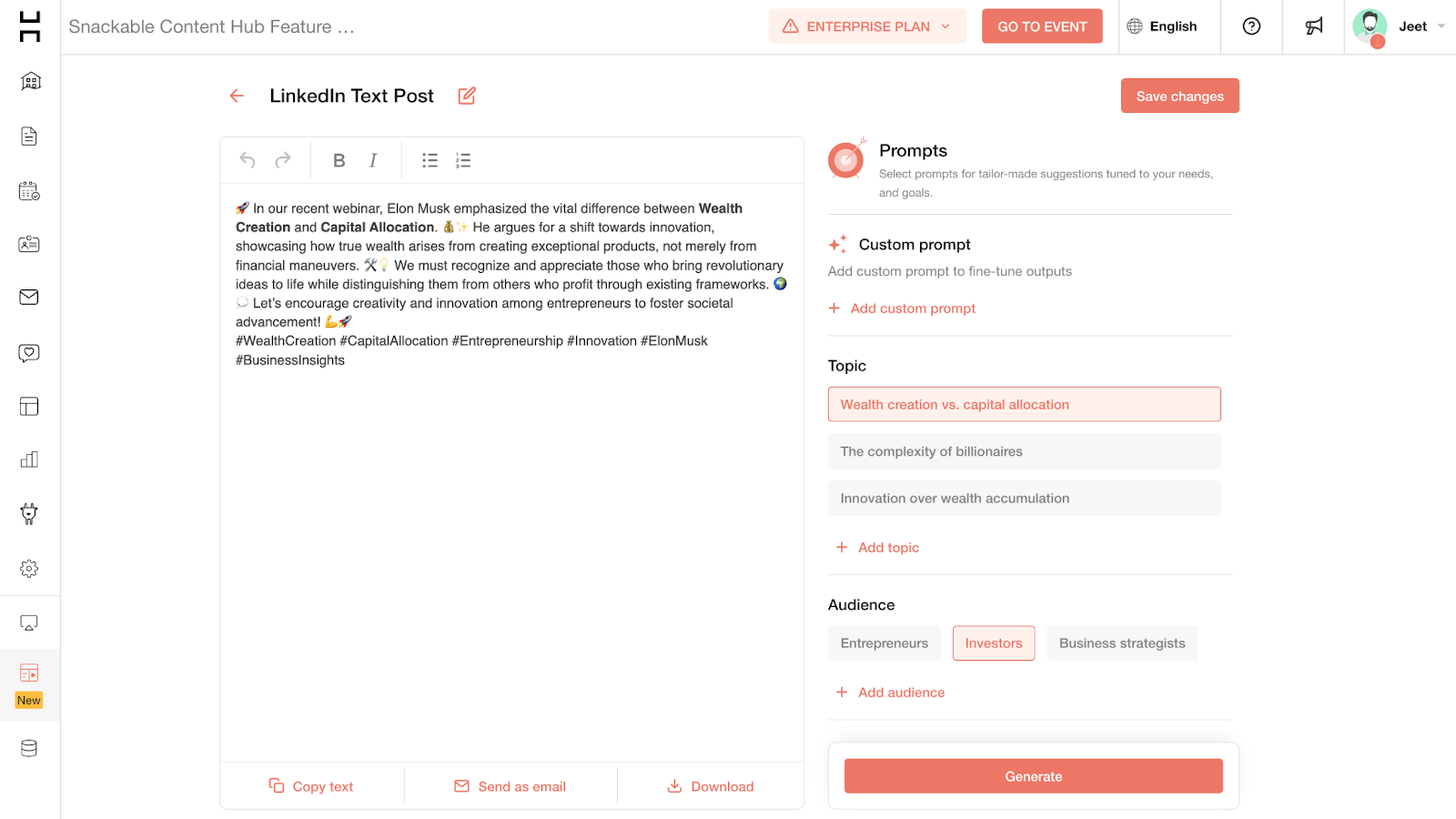Open the help question mark icon
The width and height of the screenshot is (1456, 819).
pyautogui.click(x=1252, y=26)
